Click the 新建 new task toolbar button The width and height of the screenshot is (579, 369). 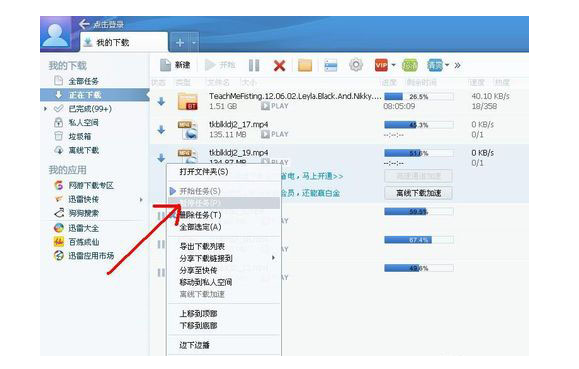coord(175,65)
